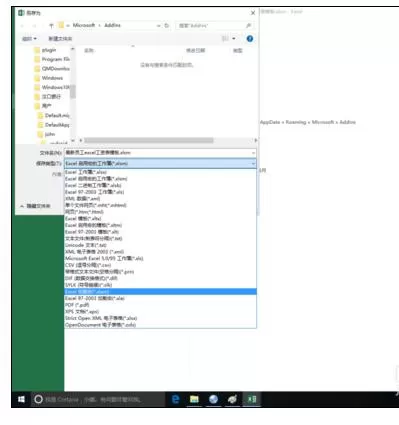
Task: Choose Excel binary workbook (*.xlsb) format
Action: coord(160,185)
